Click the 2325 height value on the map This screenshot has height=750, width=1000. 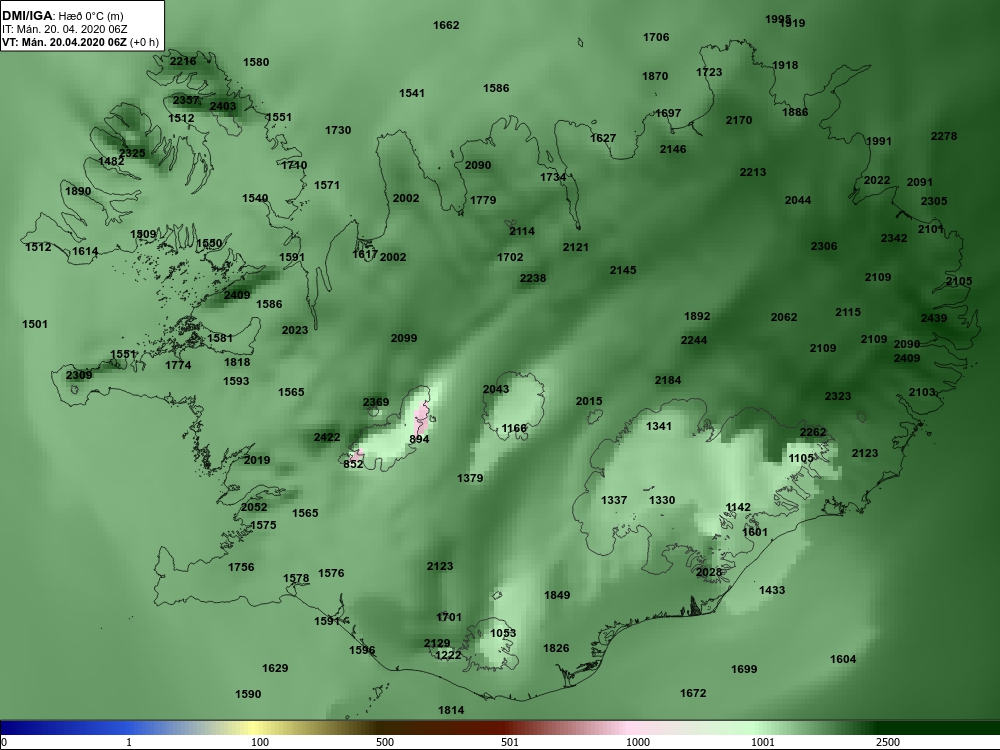pos(132,153)
